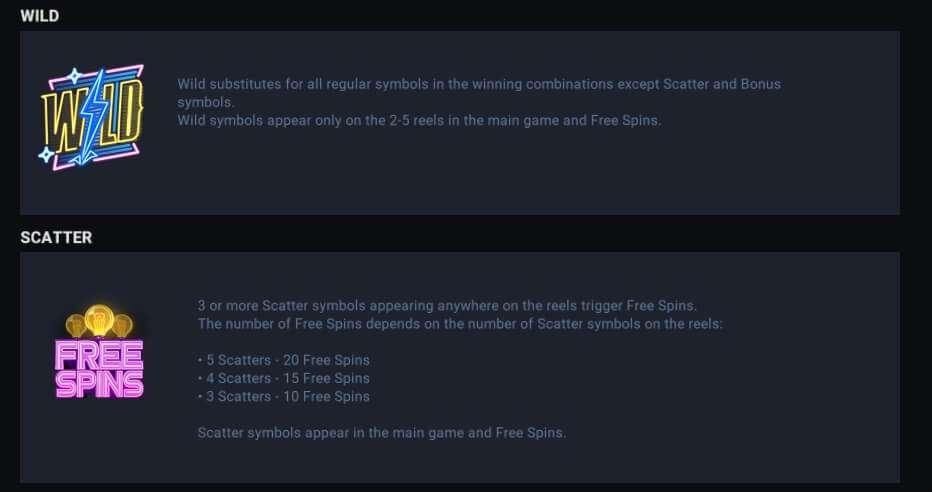Click the 3 Scatters - 10 Free Spins entry
This screenshot has height=492, width=932.
pyautogui.click(x=284, y=396)
